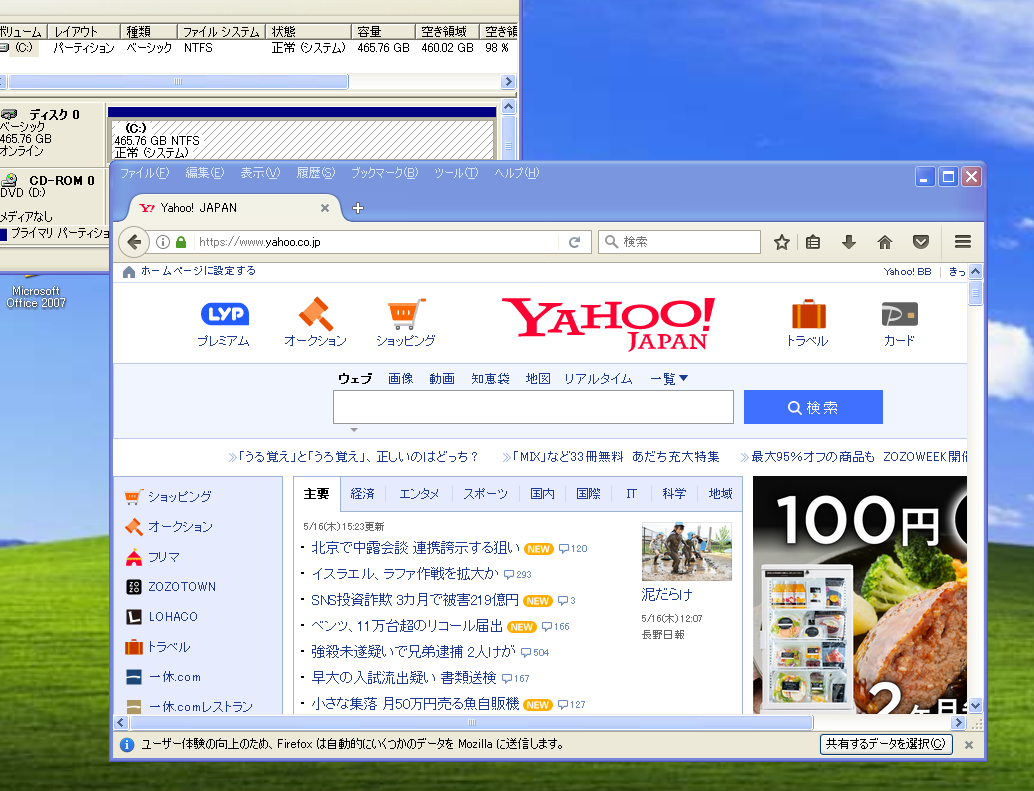Open the ブックマーク menu in Firefox
This screenshot has width=1034, height=791.
[x=384, y=173]
